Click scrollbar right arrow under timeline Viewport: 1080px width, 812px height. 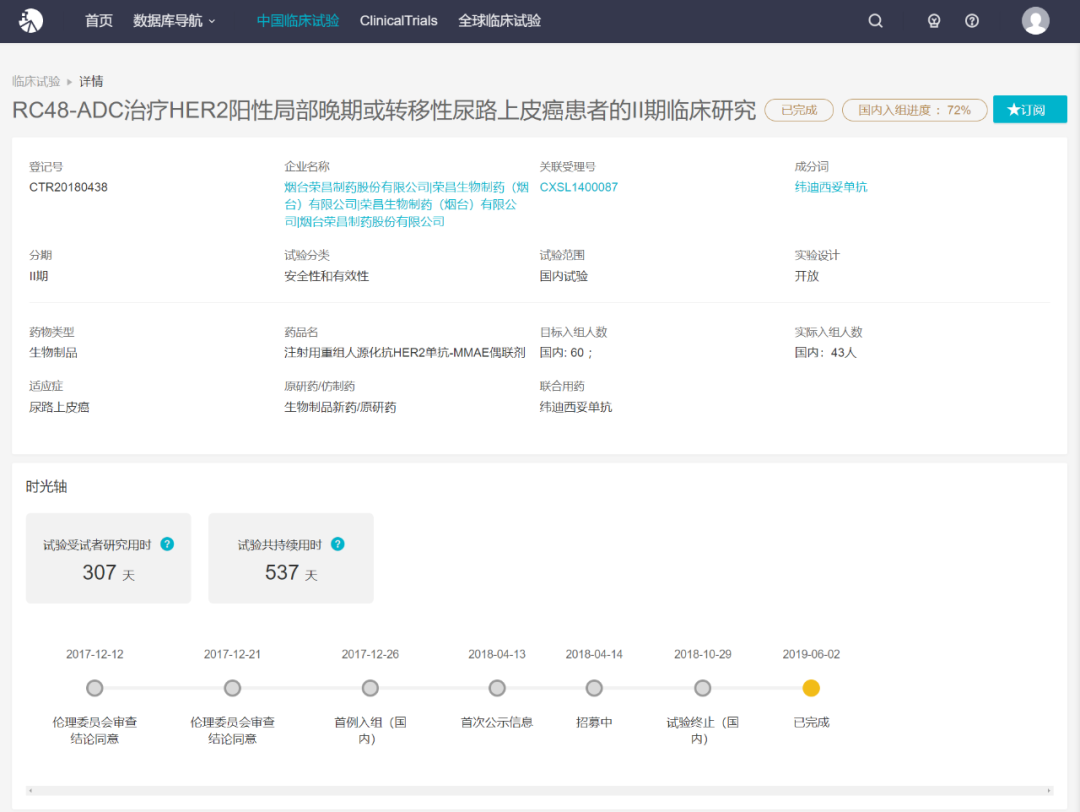1049,791
